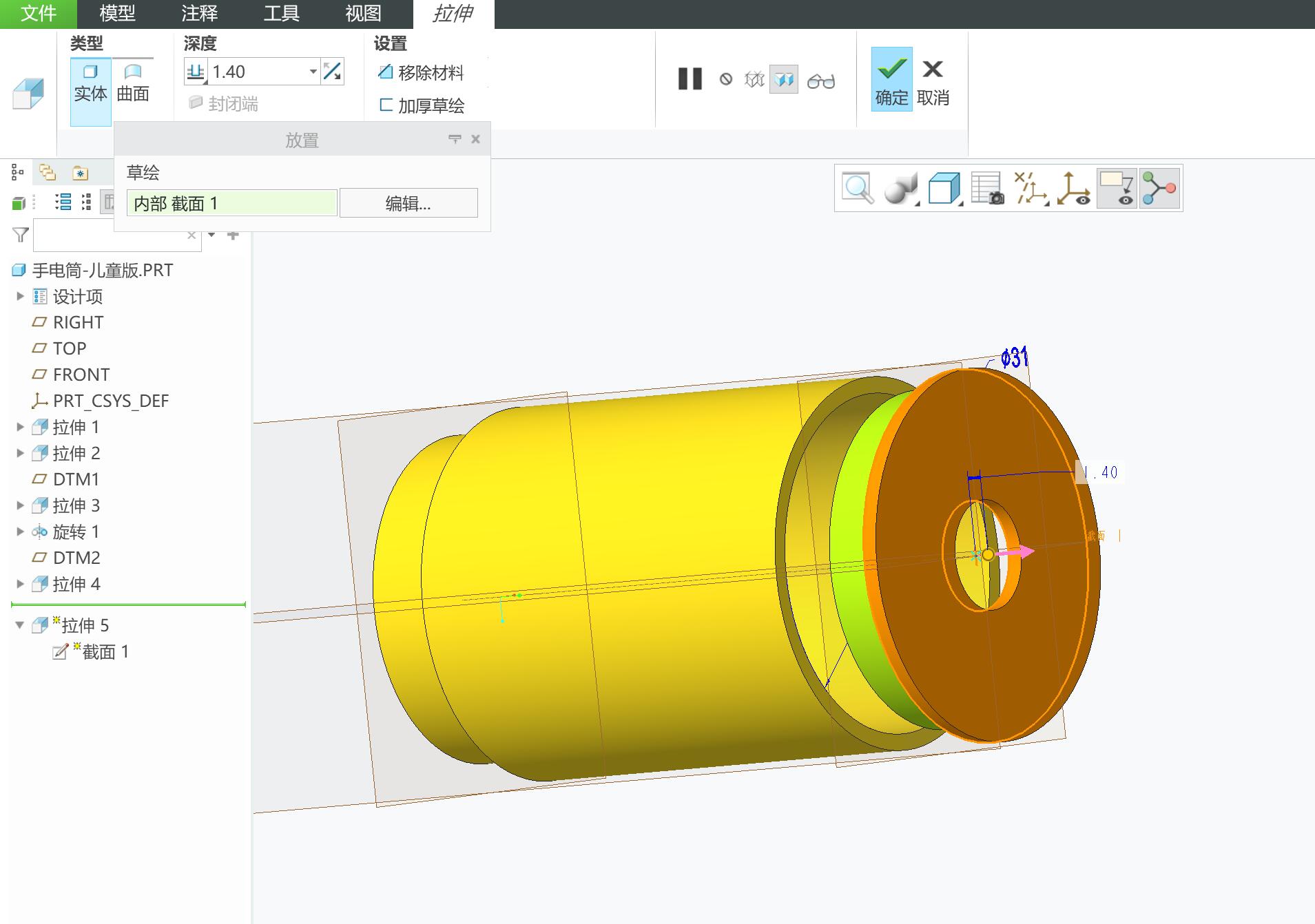Expand the 拉伸 4 feature
This screenshot has height=924, width=1315.
tap(20, 584)
